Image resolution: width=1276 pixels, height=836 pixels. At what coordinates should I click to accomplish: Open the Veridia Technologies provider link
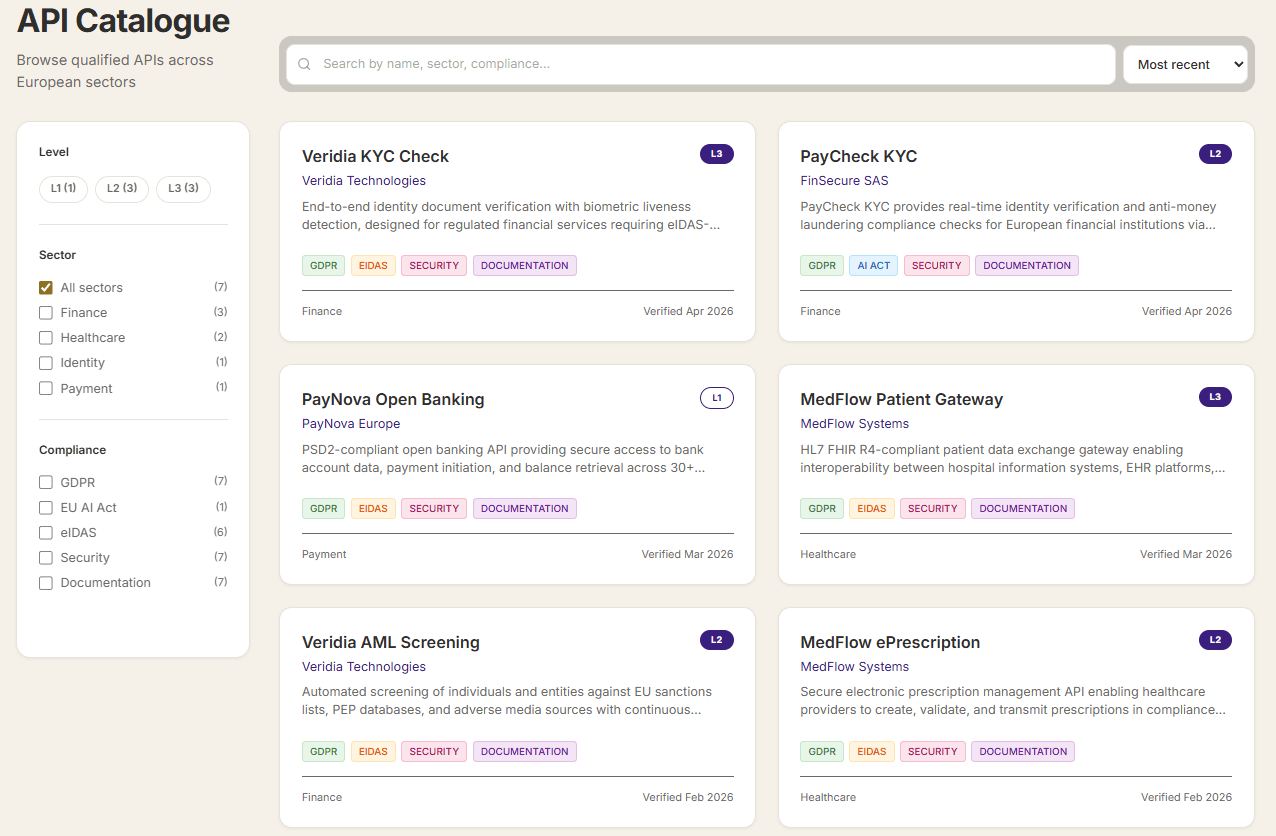(x=363, y=181)
